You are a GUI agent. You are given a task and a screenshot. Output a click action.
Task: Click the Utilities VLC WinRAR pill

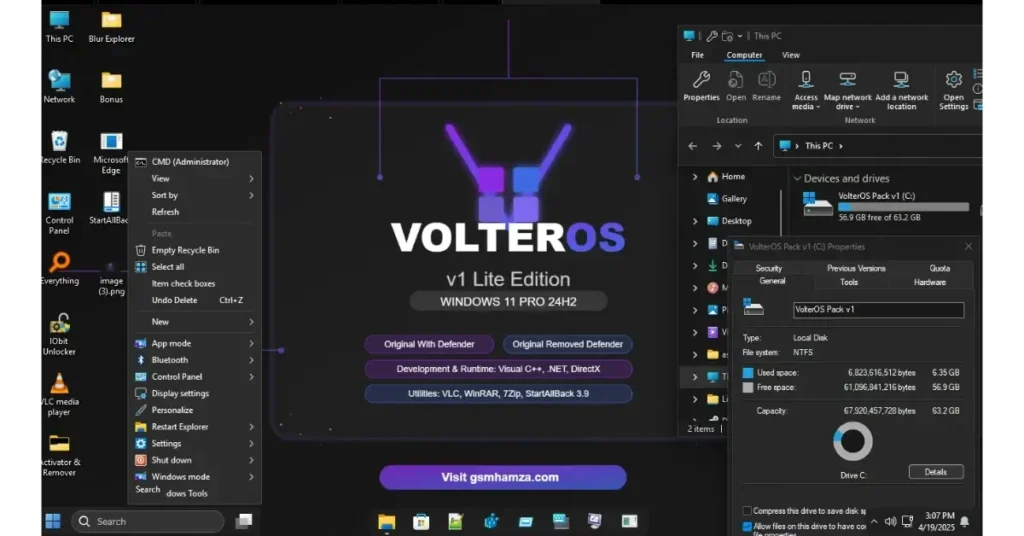[498, 394]
